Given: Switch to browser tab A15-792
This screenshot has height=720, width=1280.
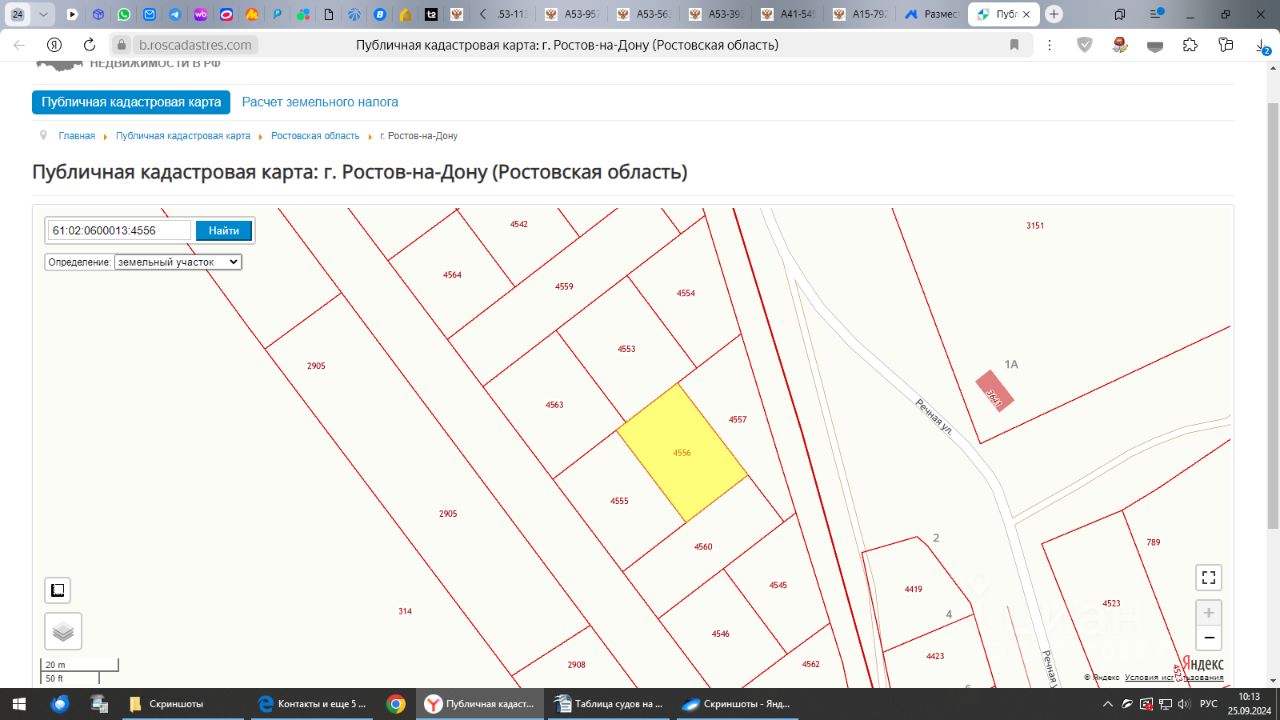Looking at the screenshot, I should tap(861, 15).
